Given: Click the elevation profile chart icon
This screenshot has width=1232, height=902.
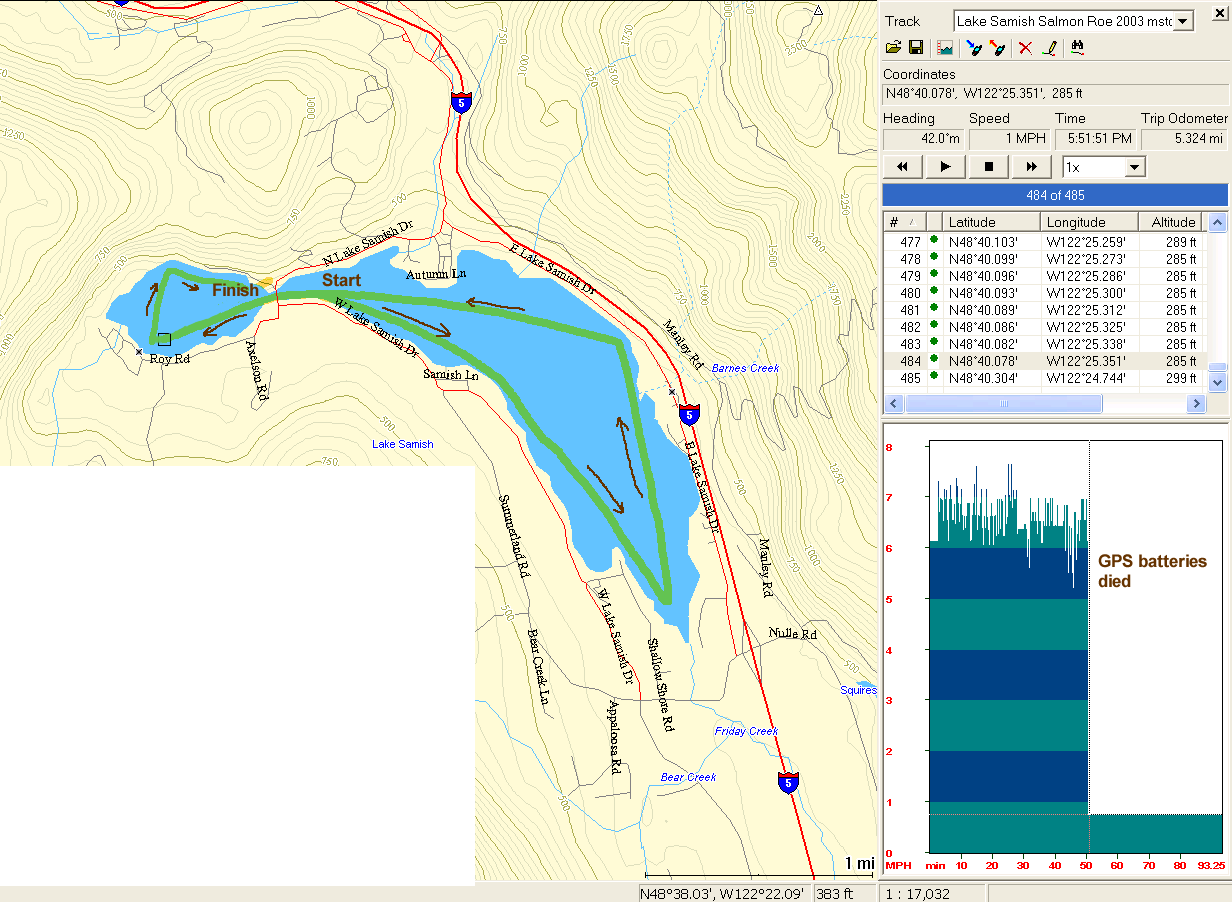Looking at the screenshot, I should 943,47.
